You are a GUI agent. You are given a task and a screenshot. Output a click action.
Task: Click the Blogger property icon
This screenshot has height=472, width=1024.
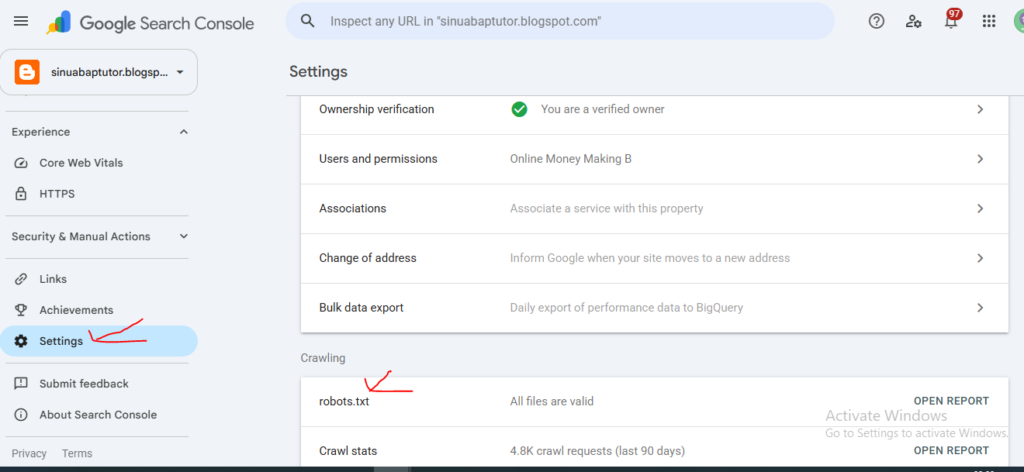point(27,72)
